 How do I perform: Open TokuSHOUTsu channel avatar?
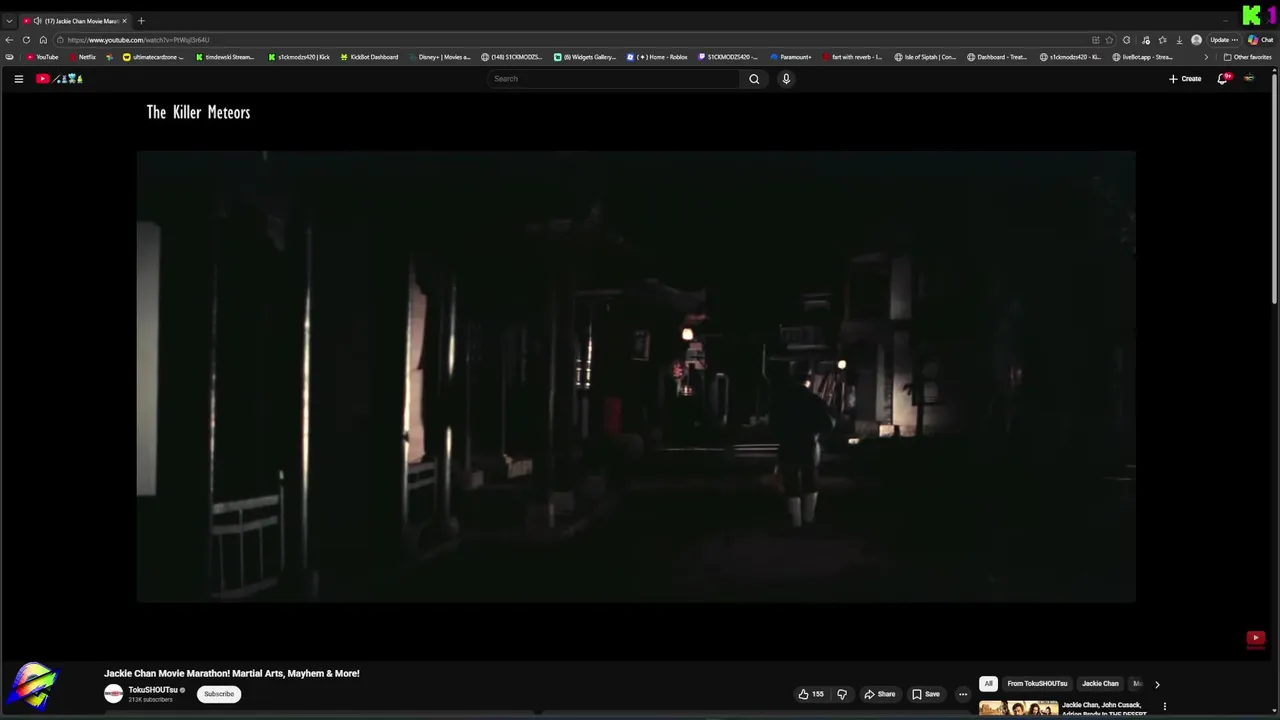point(114,694)
